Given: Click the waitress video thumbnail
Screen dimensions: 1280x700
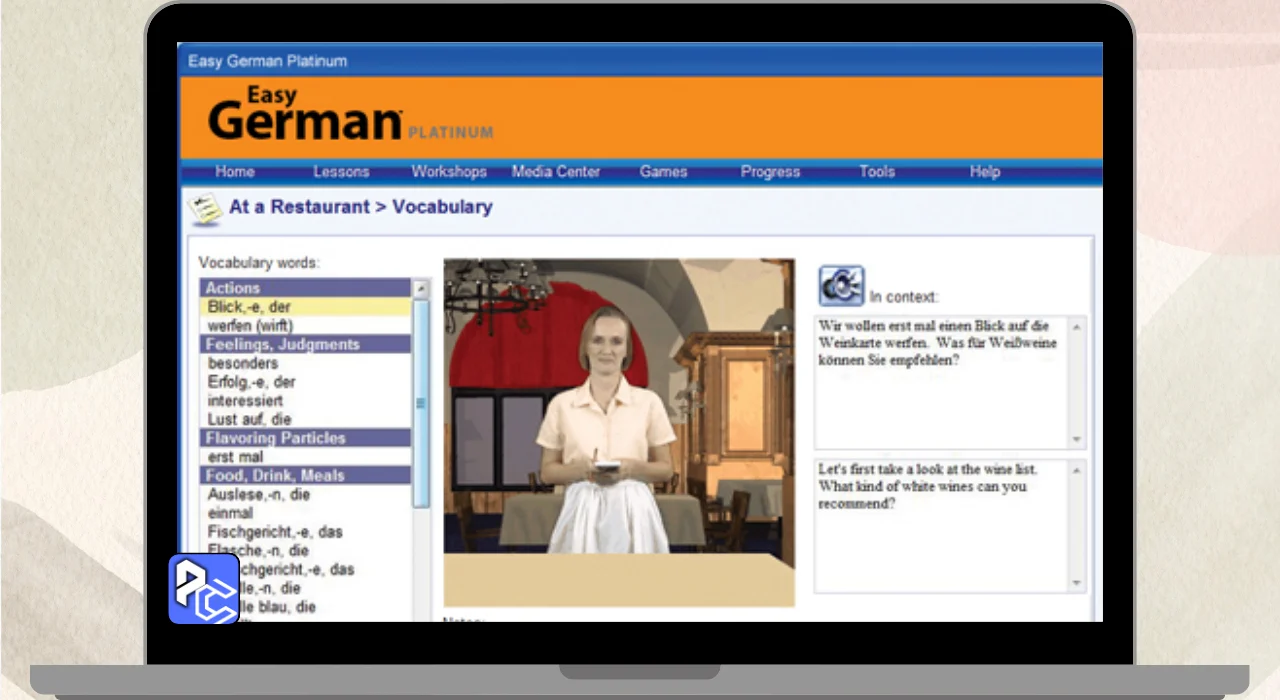Looking at the screenshot, I should click(619, 432).
